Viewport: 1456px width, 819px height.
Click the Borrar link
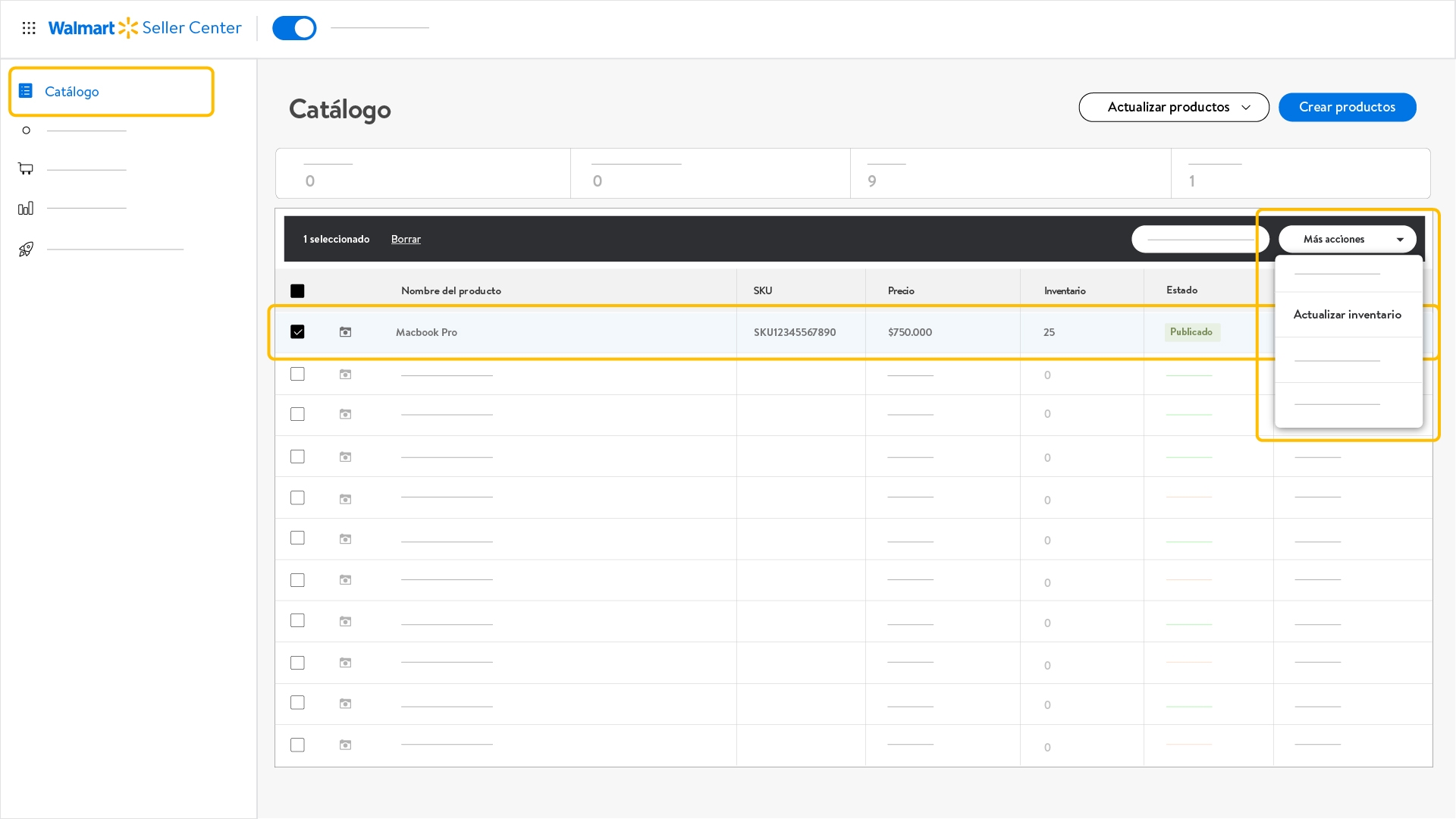(x=406, y=239)
